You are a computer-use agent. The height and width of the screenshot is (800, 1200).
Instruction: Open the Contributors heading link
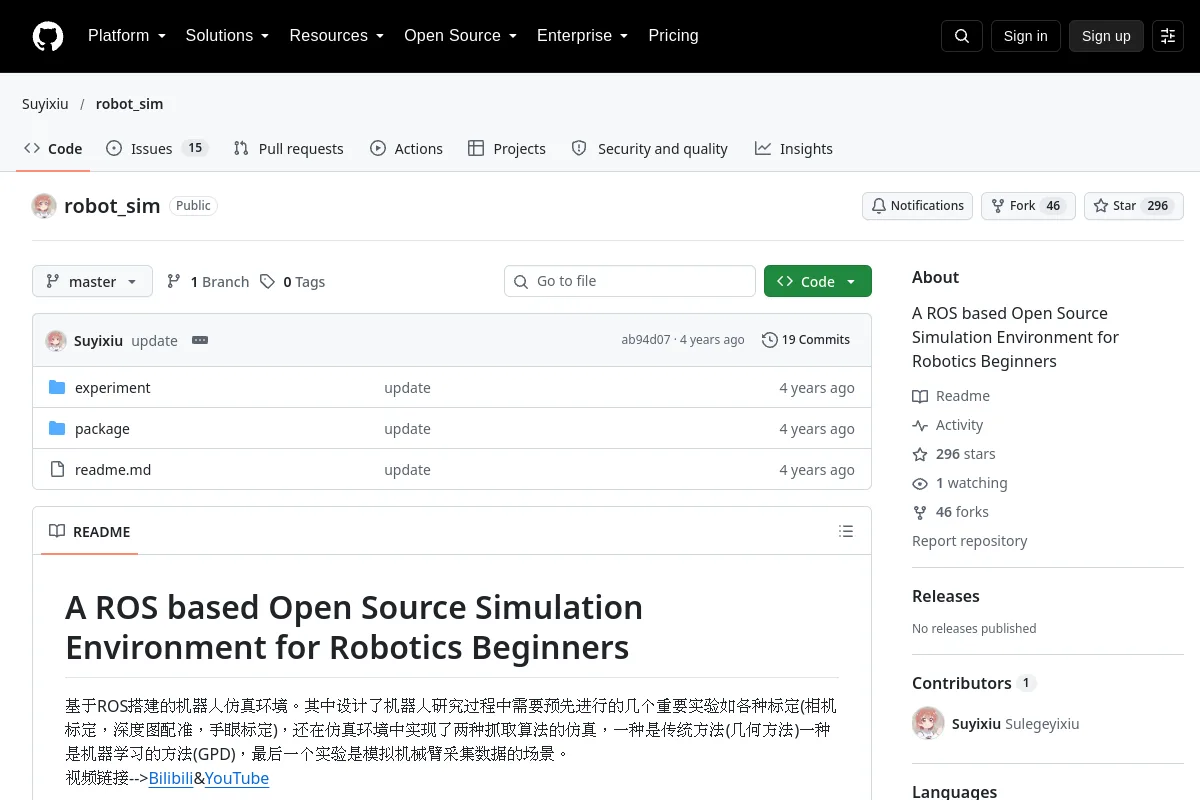tap(974, 683)
